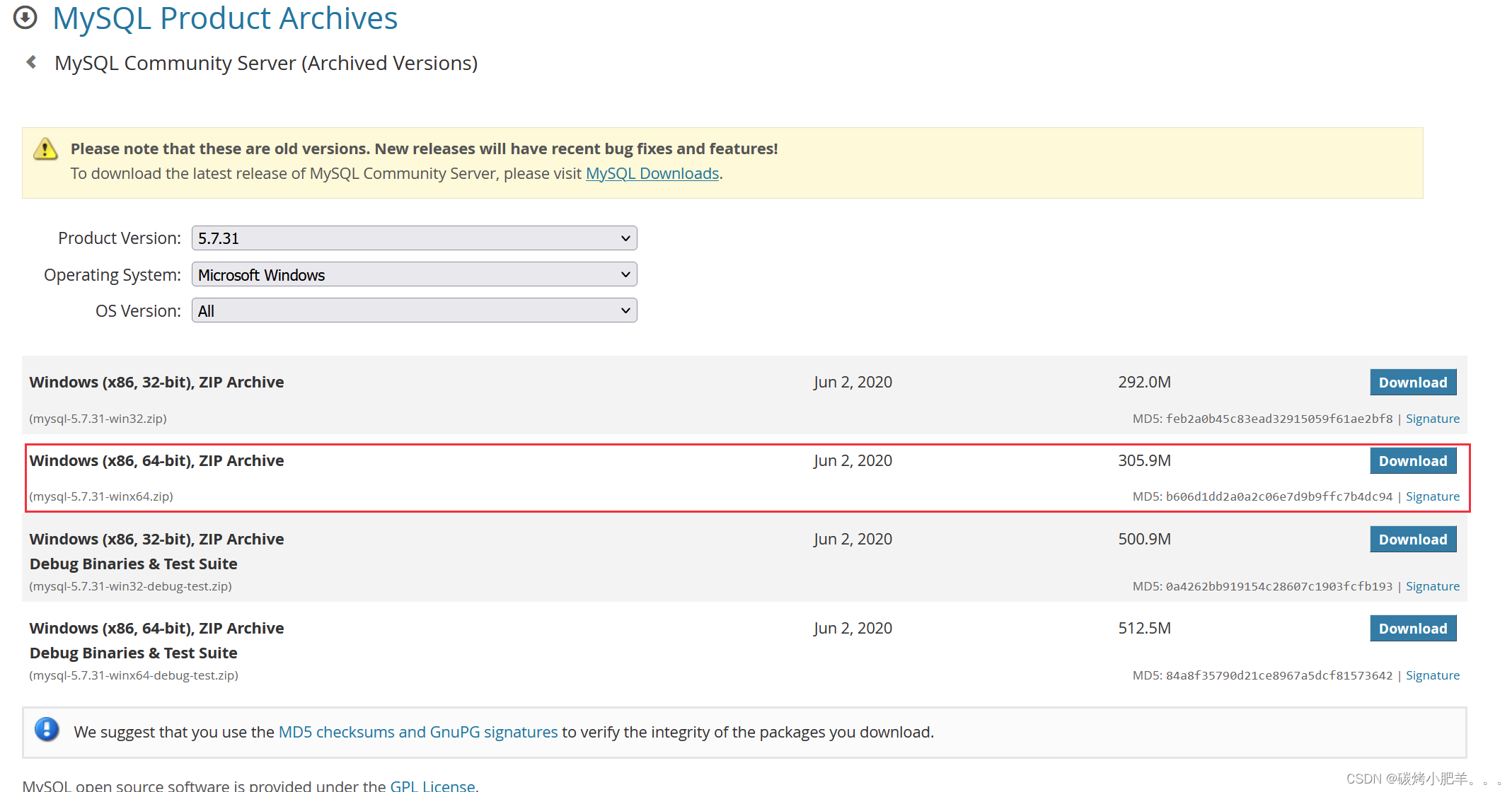Click MD5 hash 84a8f35790d21ce8967a5dcf81573642
Screen dimensions: 1512x792
point(1279,675)
